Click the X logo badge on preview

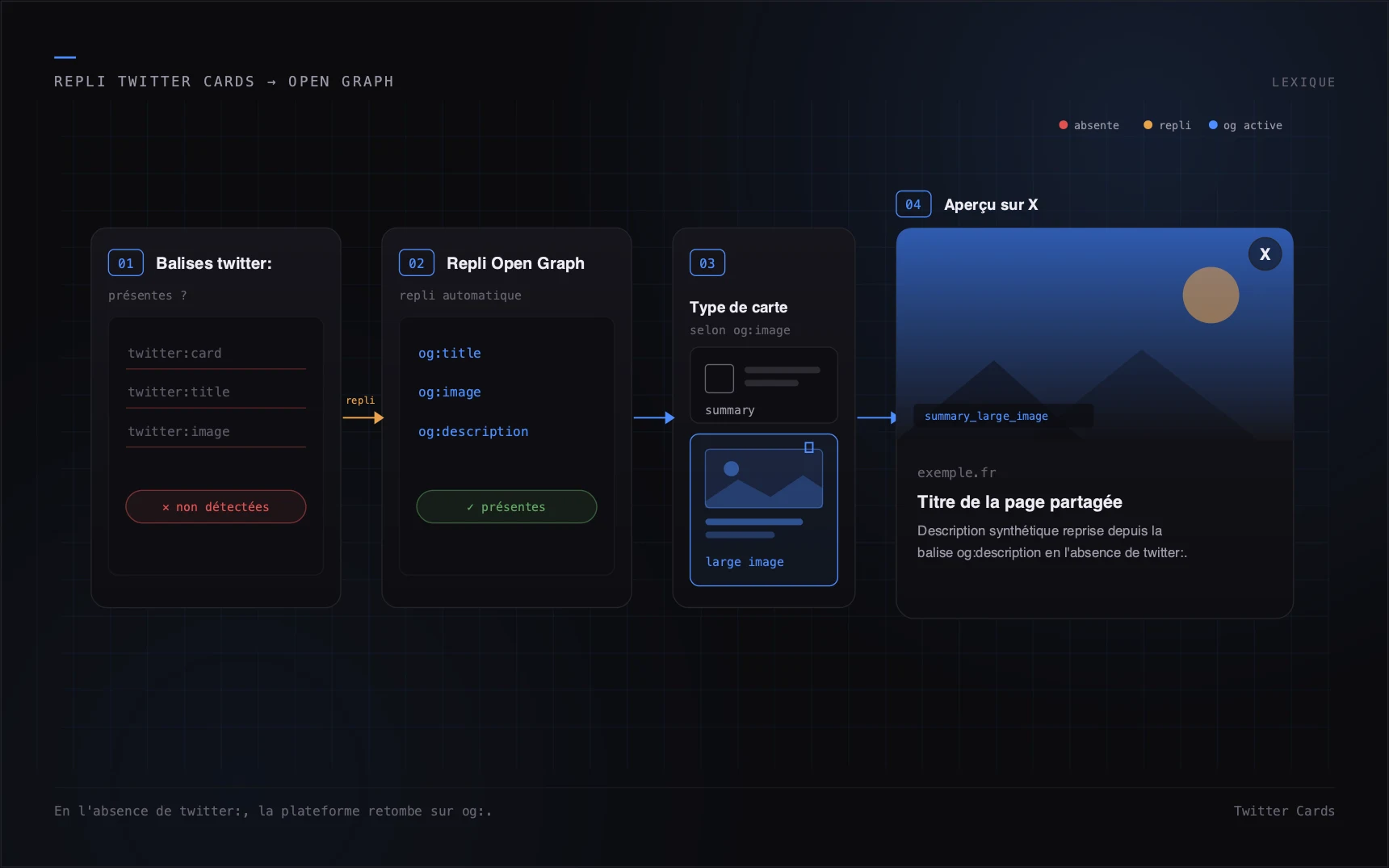1265,254
